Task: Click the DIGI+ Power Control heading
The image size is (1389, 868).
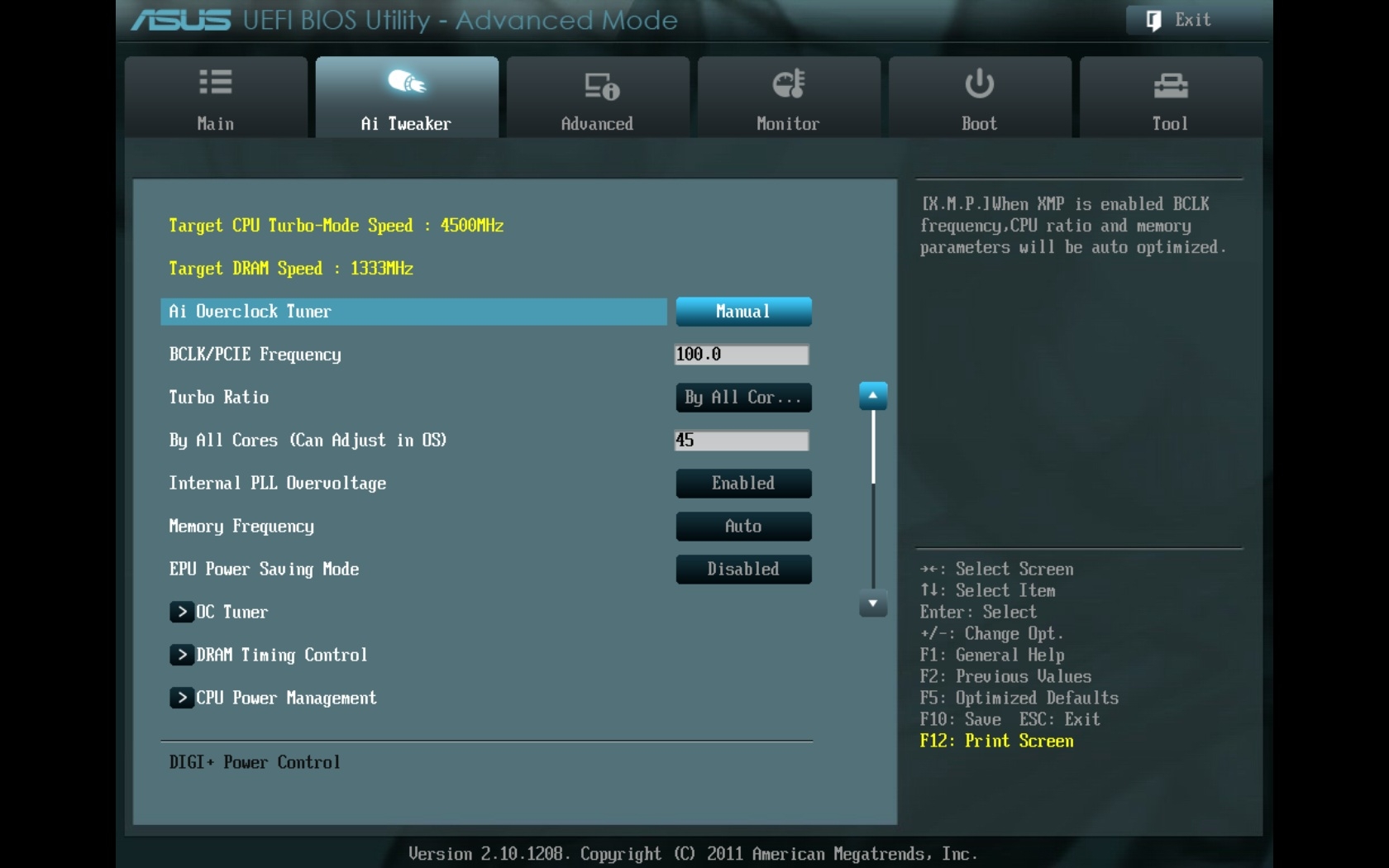Action: (255, 762)
